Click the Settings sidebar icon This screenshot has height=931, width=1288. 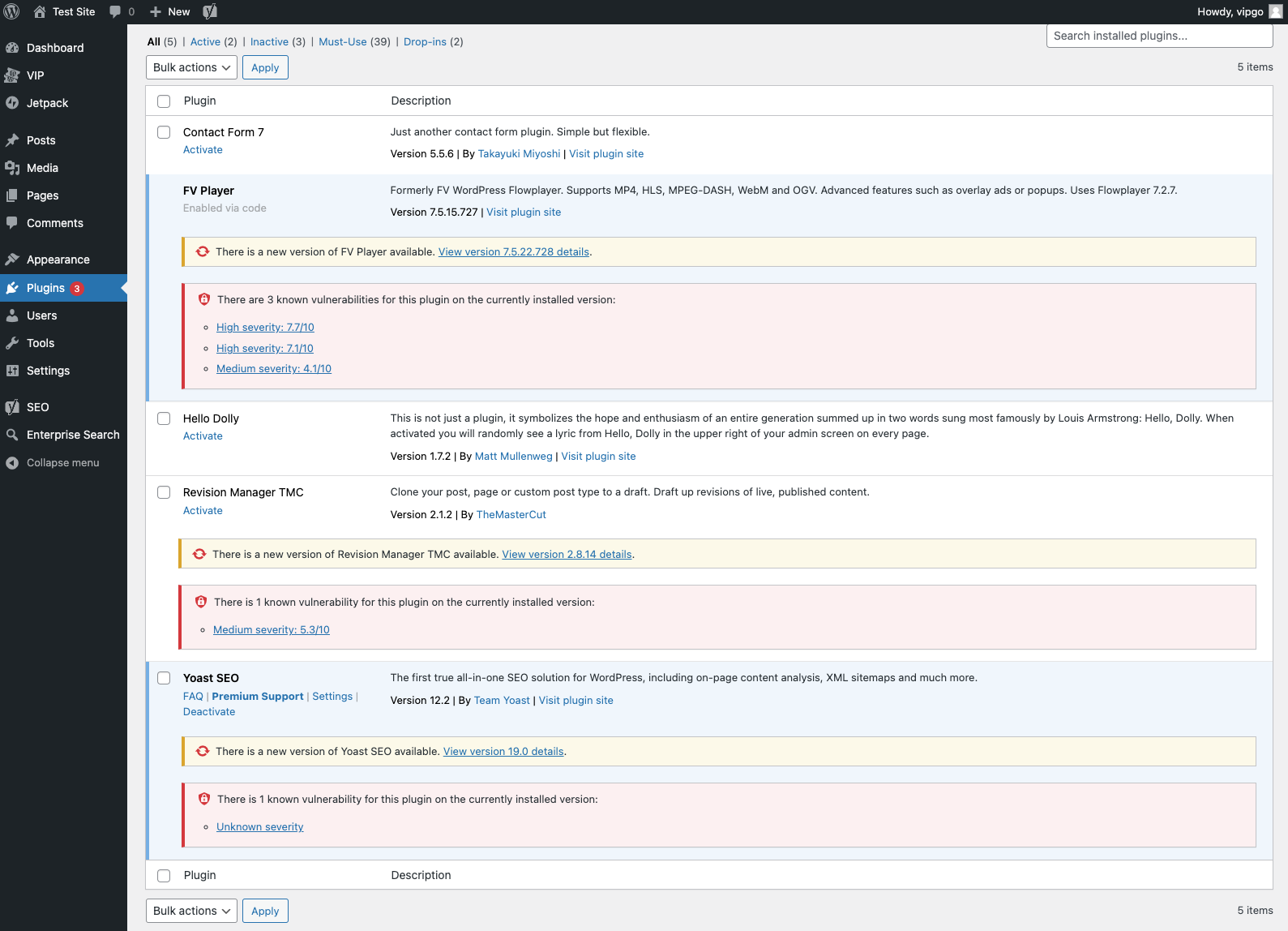[12, 371]
